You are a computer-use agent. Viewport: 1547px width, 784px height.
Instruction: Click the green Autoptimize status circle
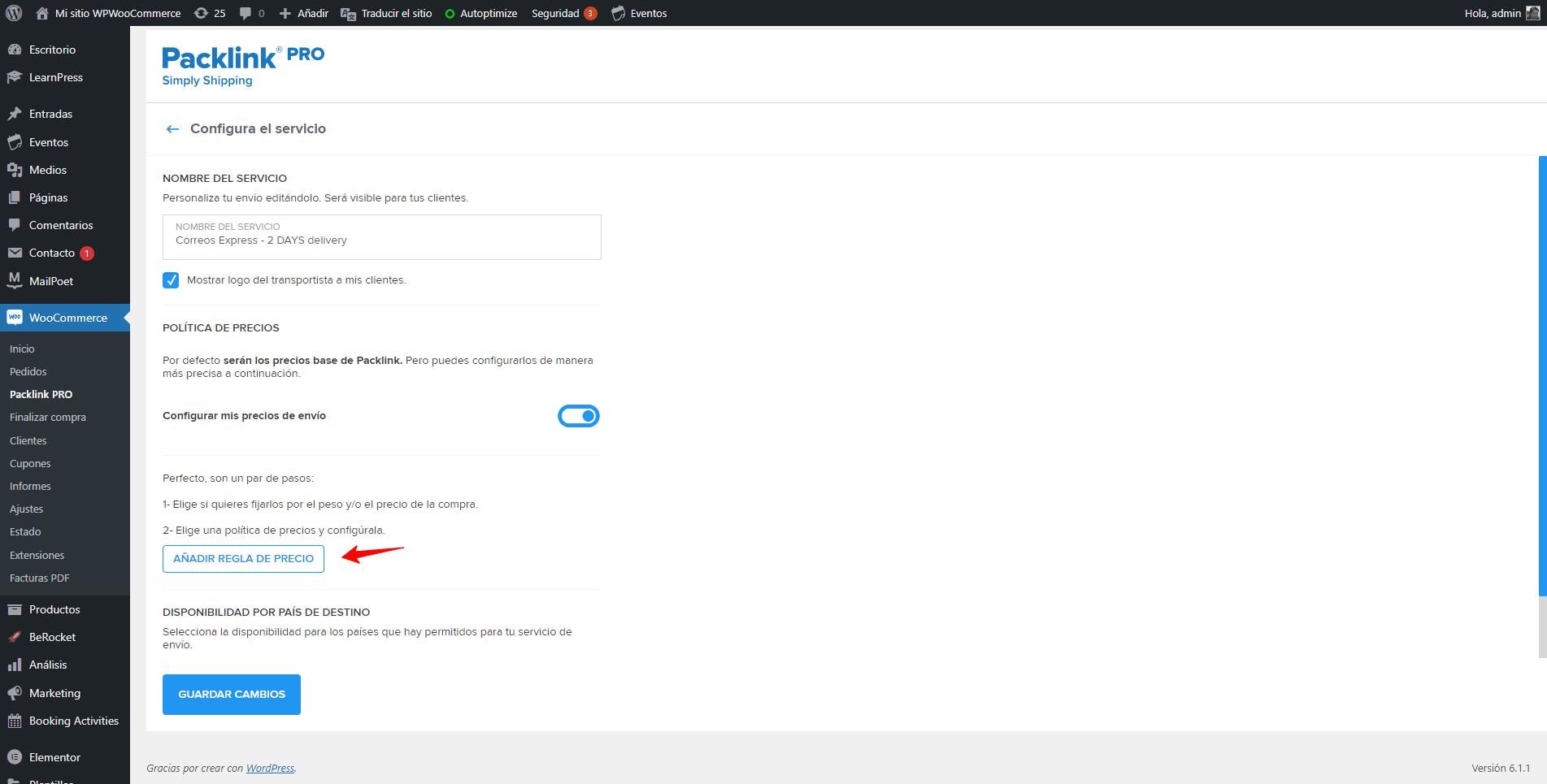click(x=450, y=14)
